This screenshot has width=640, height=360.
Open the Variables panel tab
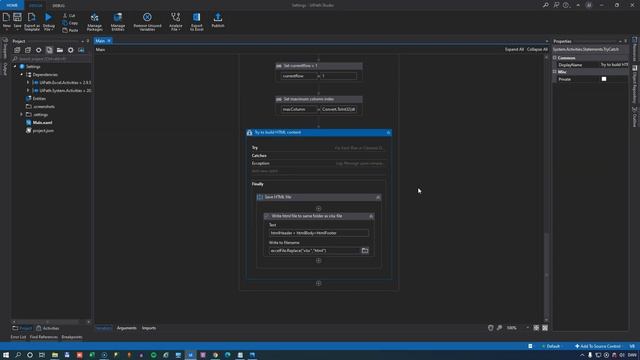tap(104, 328)
